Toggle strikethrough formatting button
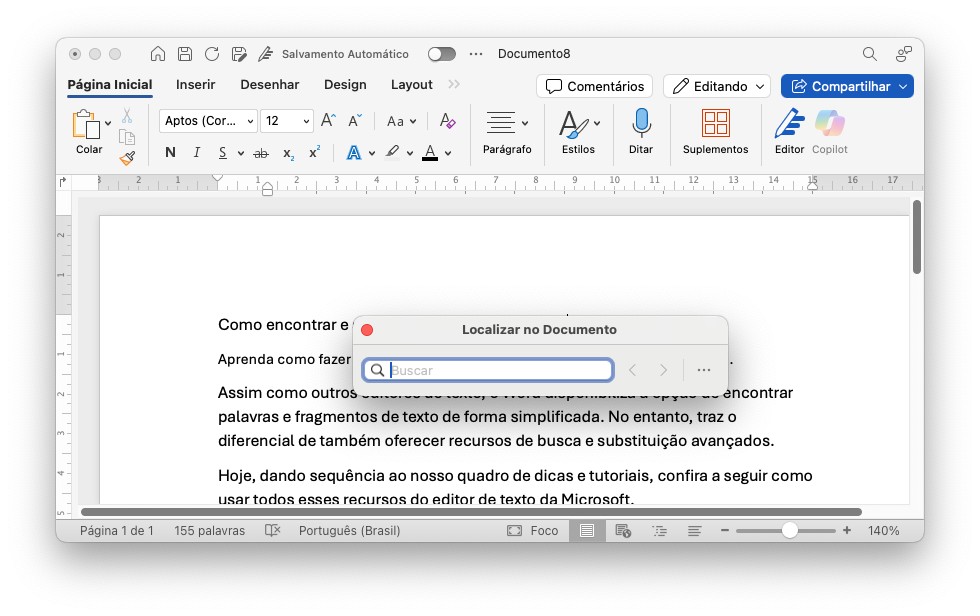This screenshot has width=980, height=616. [x=261, y=153]
